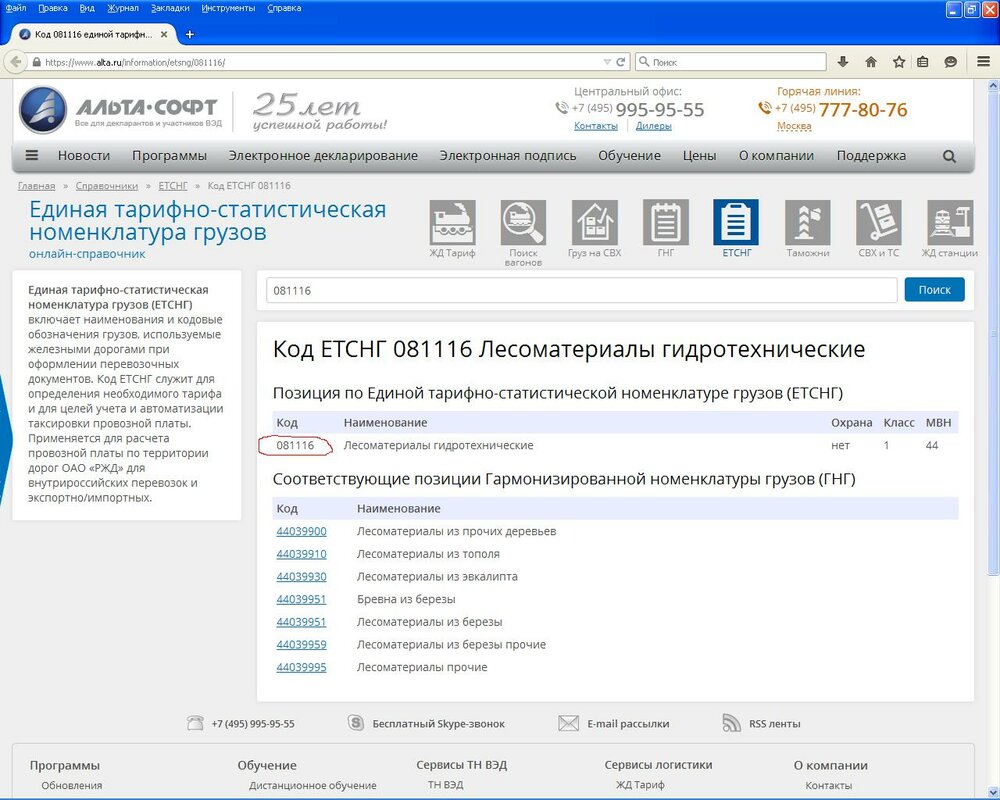Image resolution: width=1000 pixels, height=800 pixels.
Task: Open the URL history dropdown arrow
Action: point(607,62)
